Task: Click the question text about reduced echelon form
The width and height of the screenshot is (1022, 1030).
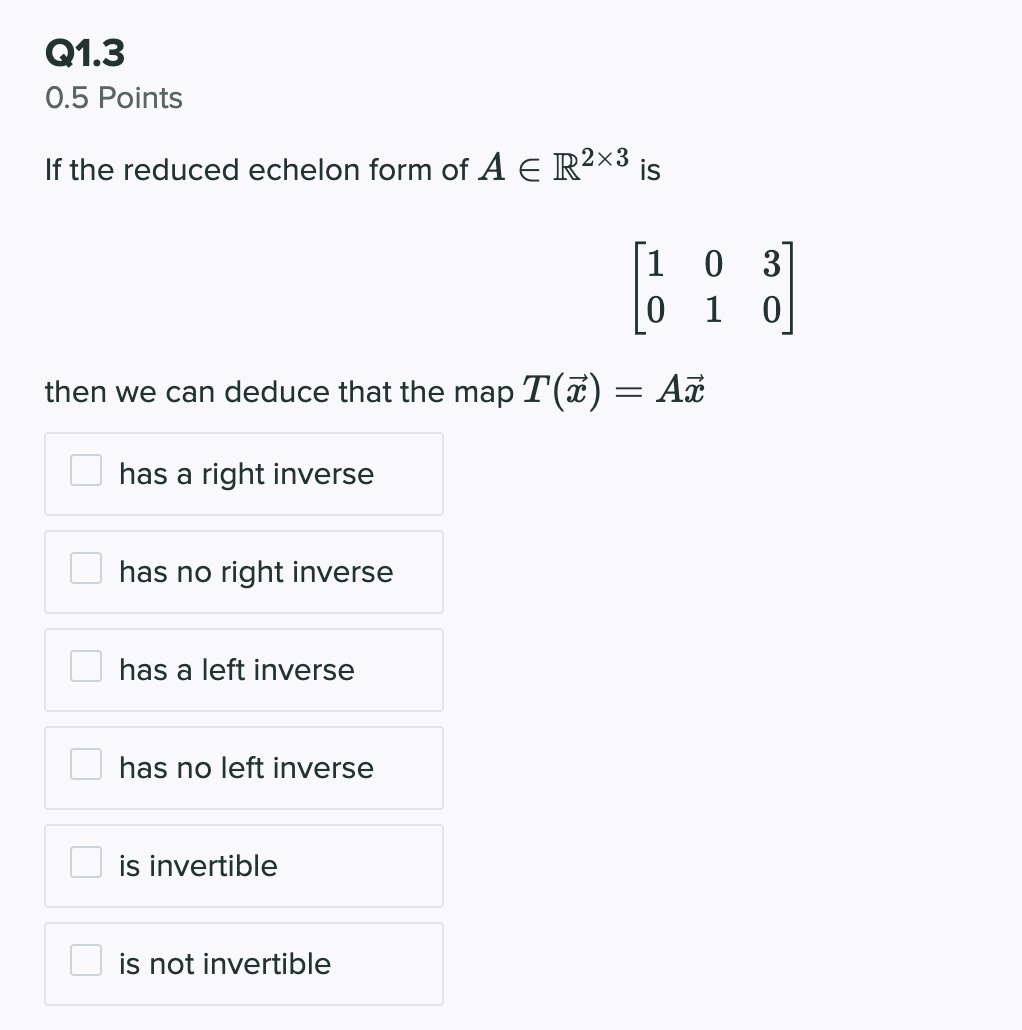Action: point(350,169)
